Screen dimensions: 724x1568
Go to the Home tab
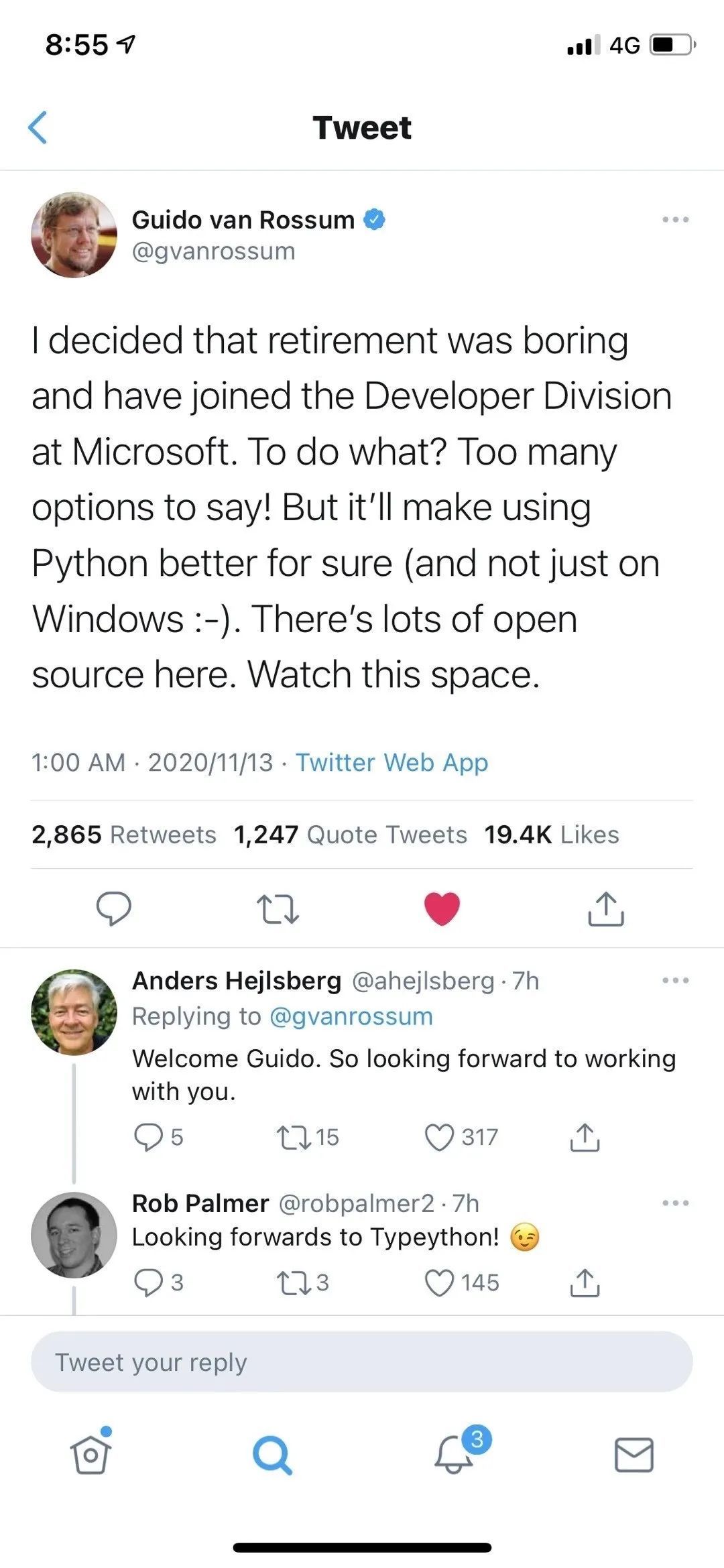click(90, 1455)
